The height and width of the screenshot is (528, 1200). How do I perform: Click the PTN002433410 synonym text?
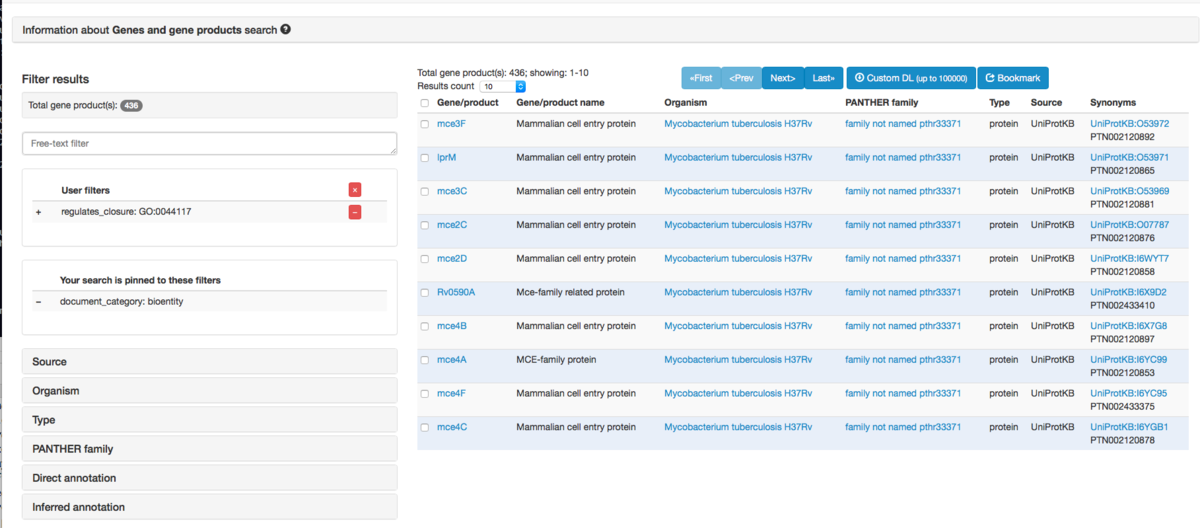pyautogui.click(x=1122, y=305)
